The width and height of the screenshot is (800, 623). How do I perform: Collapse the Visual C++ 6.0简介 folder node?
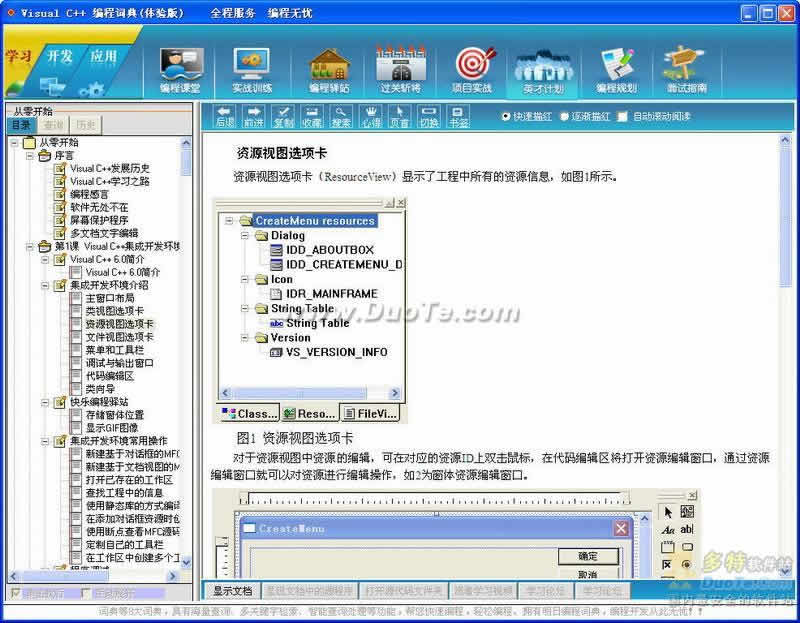pyautogui.click(x=45, y=260)
